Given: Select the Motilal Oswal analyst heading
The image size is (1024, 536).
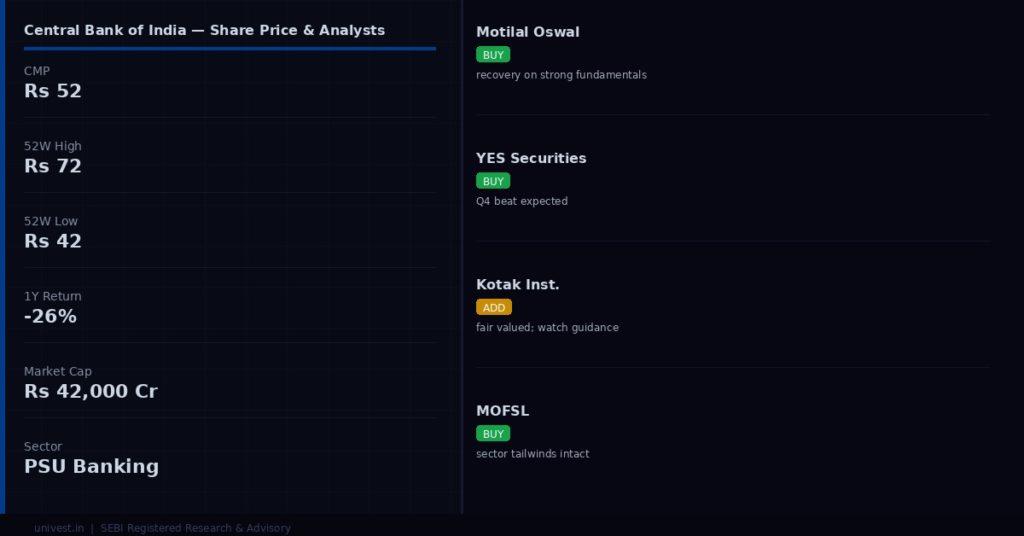Looking at the screenshot, I should pos(528,32).
